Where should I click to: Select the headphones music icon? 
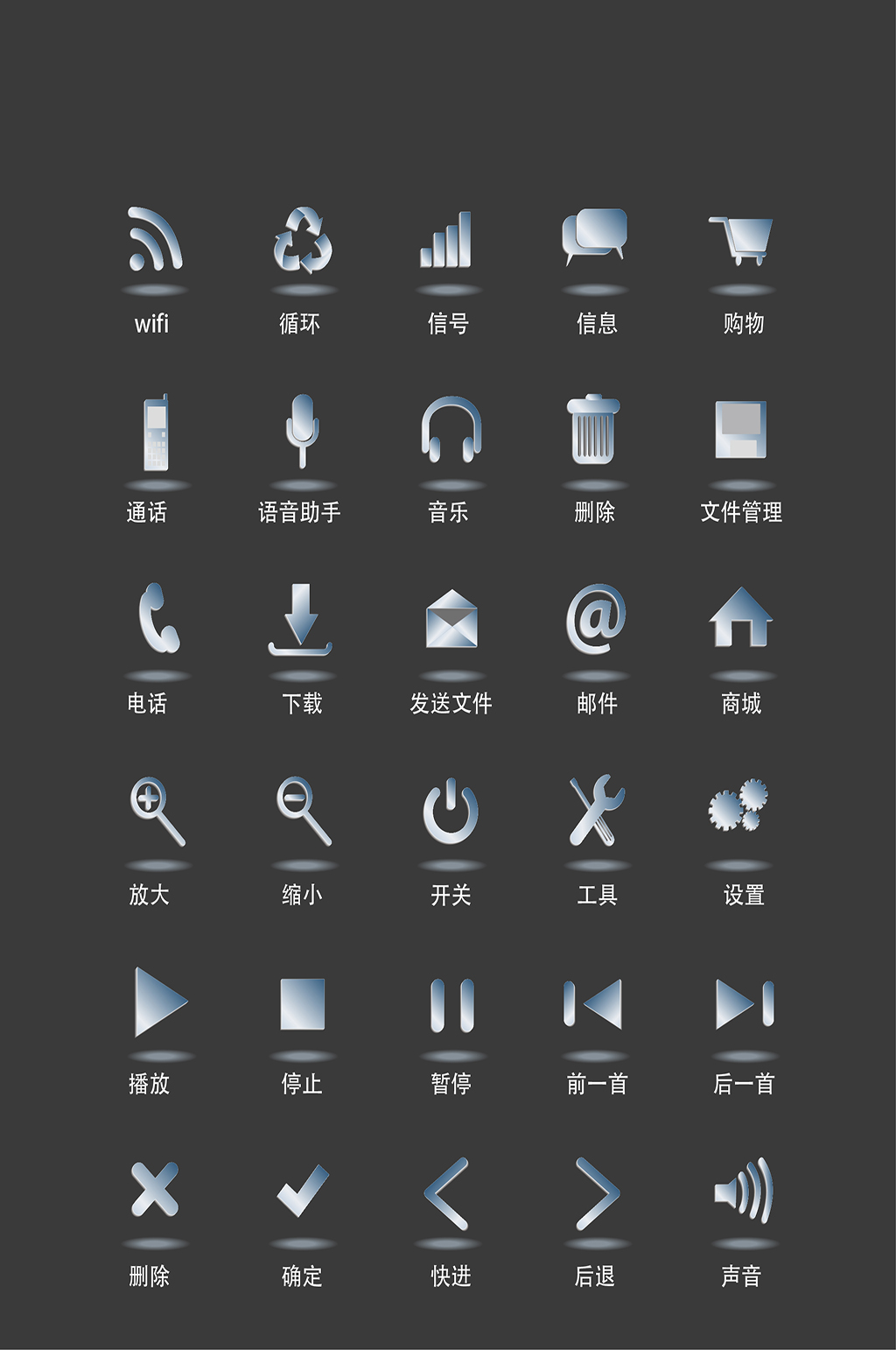click(x=451, y=429)
